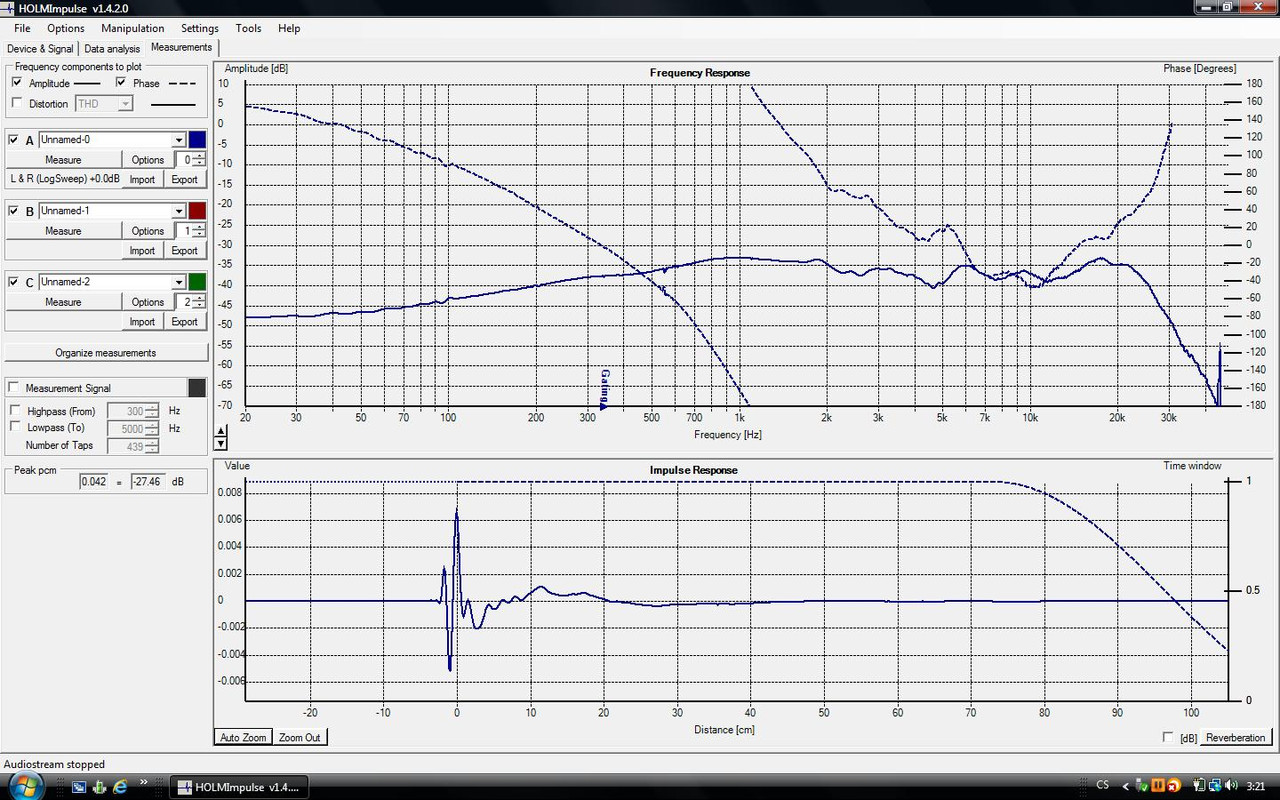Expand the quick launch overflow chevron

pos(144,782)
